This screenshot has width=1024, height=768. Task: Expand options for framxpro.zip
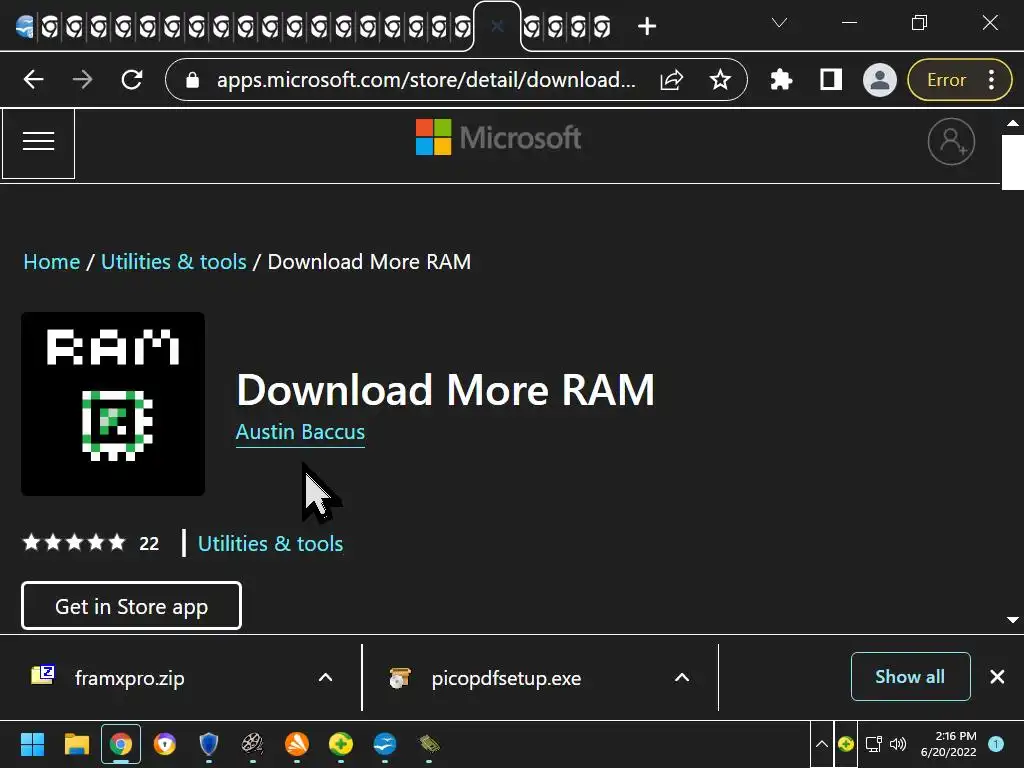325,678
